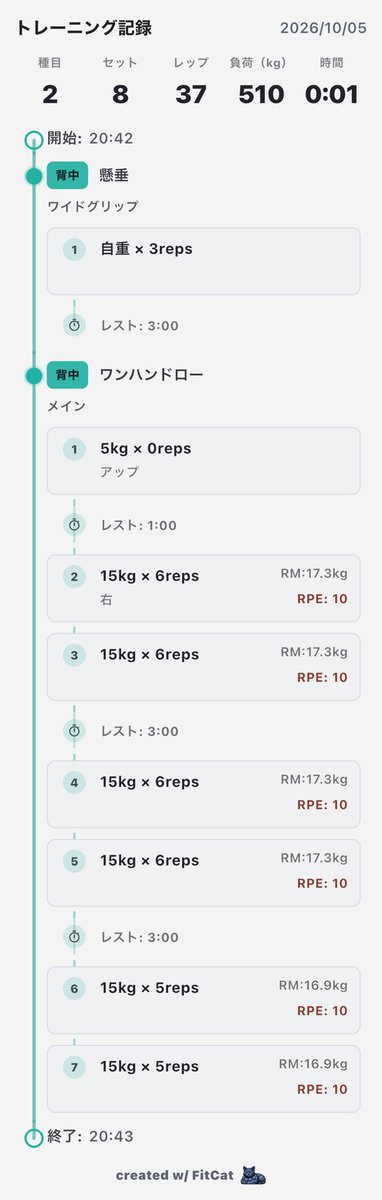Click the 背中 tag next to ワンハンドロー
This screenshot has height=1200, width=382.
tap(68, 376)
